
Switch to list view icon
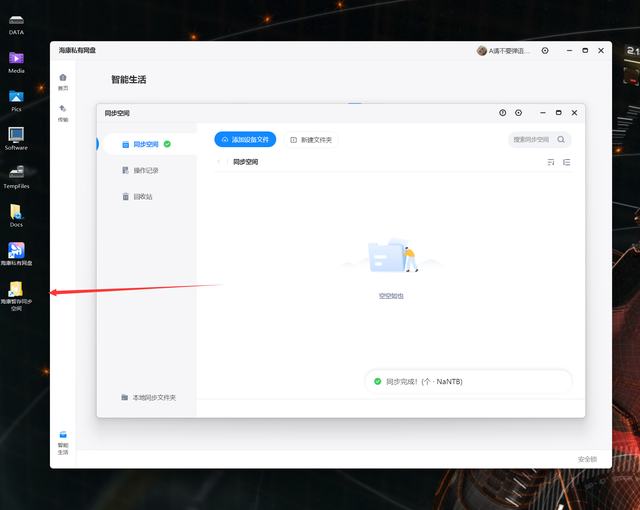pos(567,162)
